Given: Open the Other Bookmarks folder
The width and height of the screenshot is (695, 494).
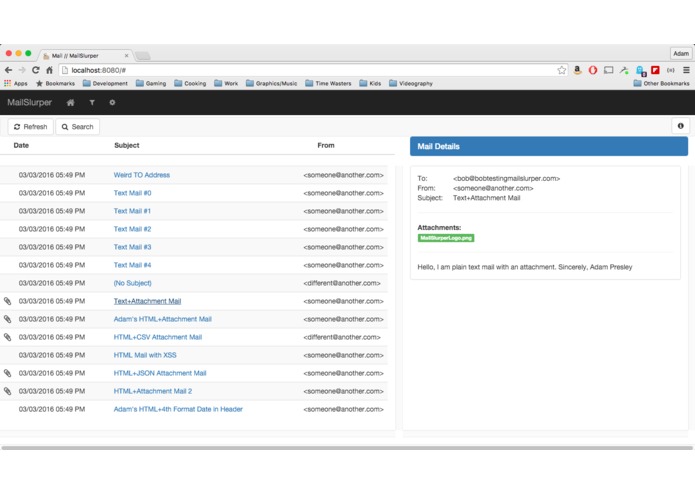Looking at the screenshot, I should coord(661,83).
